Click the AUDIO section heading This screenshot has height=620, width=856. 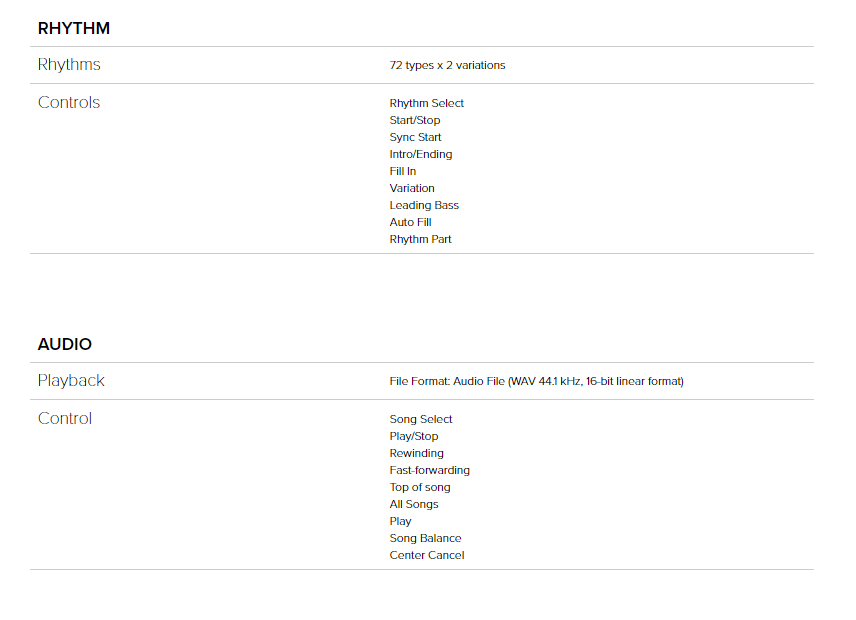(x=65, y=344)
